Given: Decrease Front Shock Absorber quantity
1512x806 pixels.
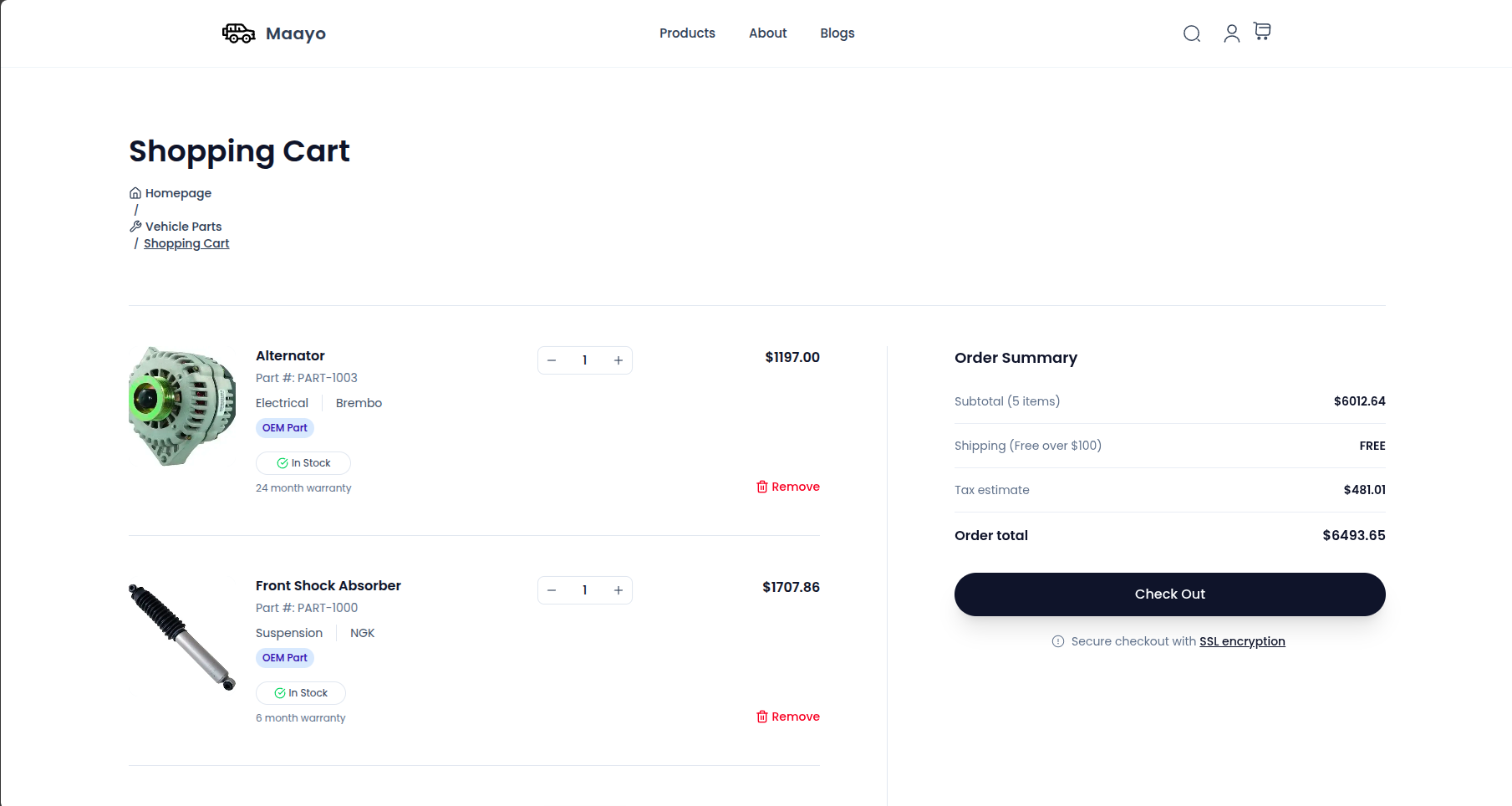Looking at the screenshot, I should pyautogui.click(x=552, y=590).
